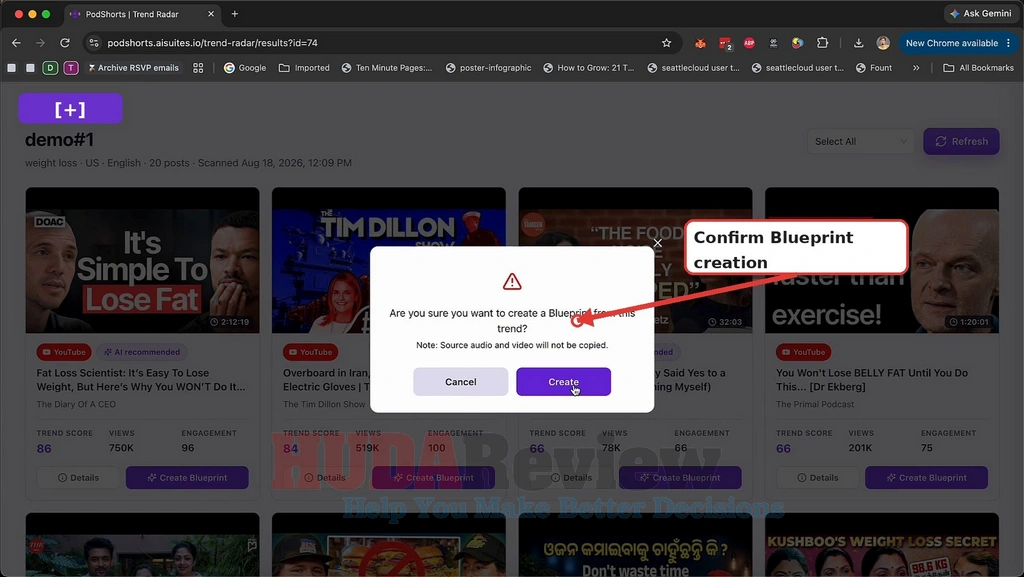Viewport: 1024px width, 577px height.
Task: Create Blueprint for Fat Loss Scientist card
Action: 187,478
